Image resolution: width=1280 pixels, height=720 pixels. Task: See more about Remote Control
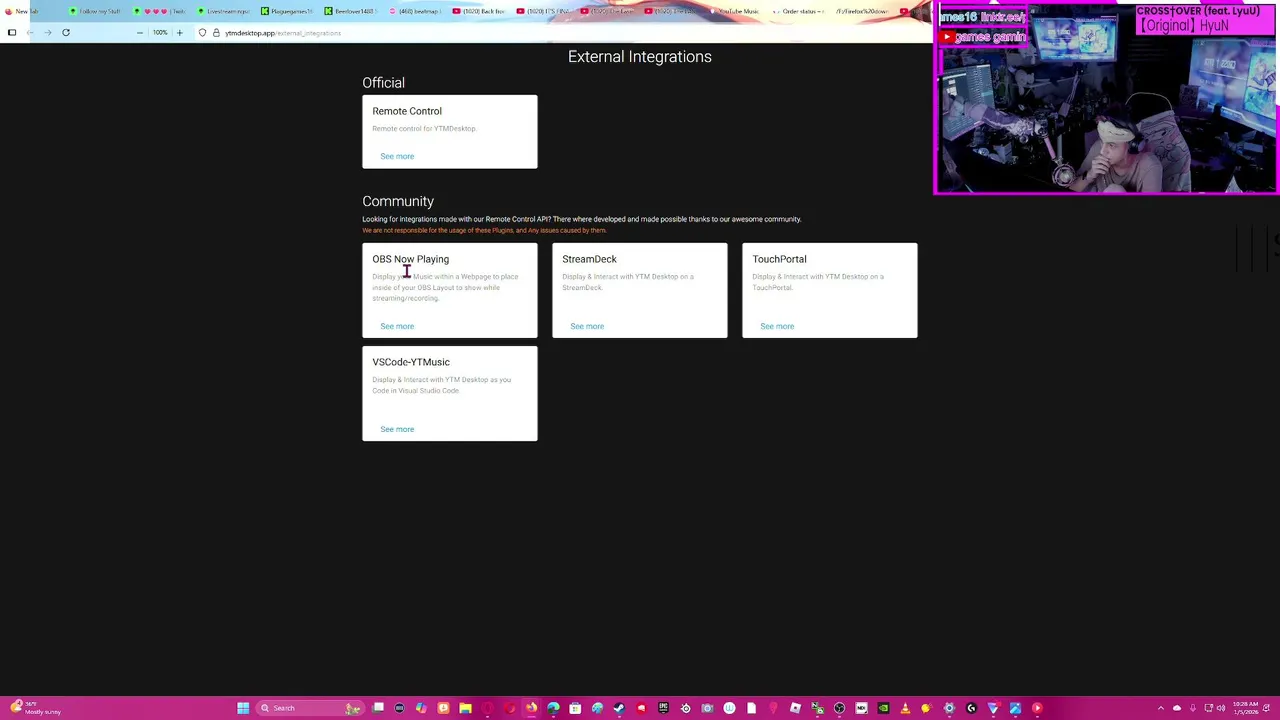coord(397,156)
